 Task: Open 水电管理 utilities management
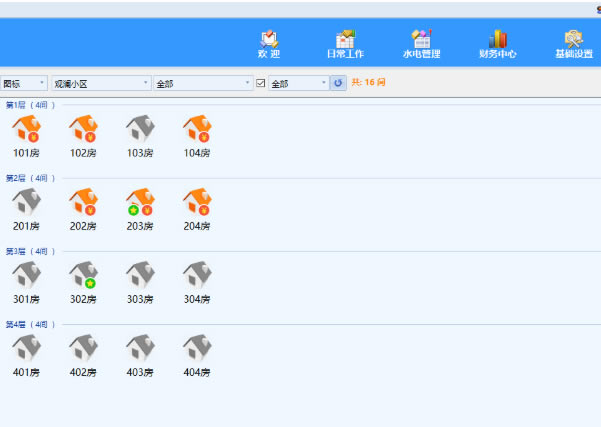421,44
